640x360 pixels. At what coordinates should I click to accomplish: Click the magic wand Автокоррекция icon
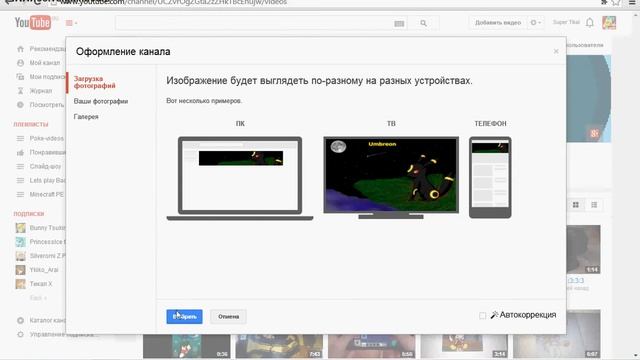click(494, 315)
